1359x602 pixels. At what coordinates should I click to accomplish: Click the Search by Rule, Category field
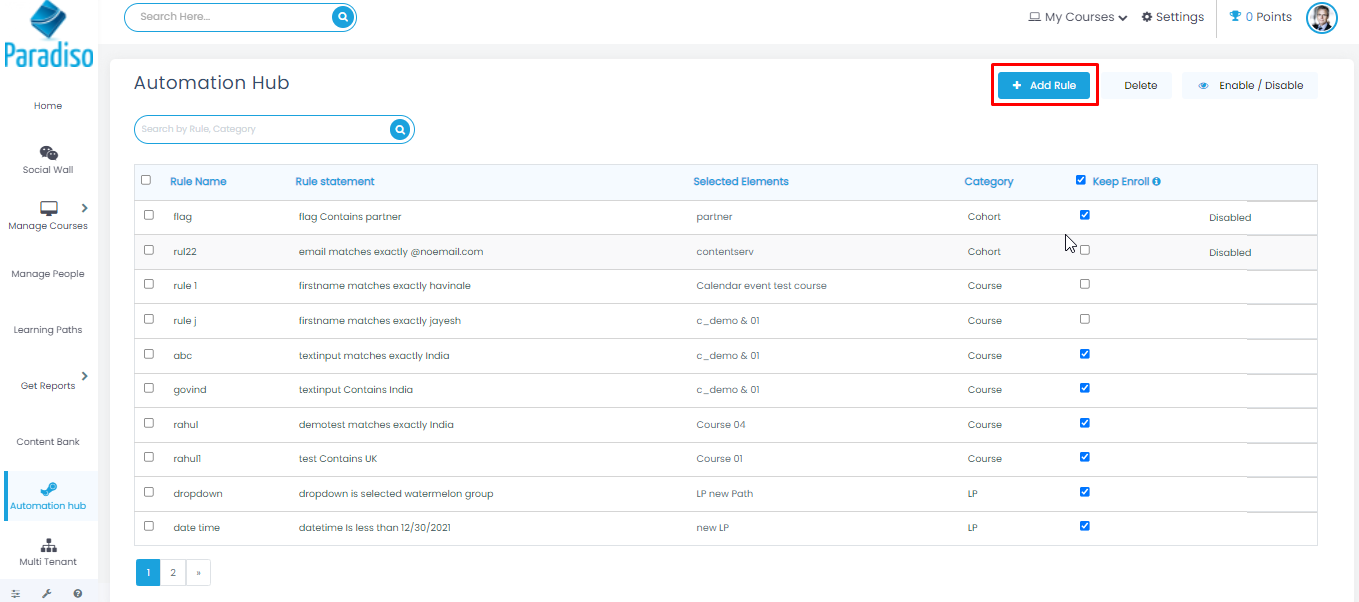pyautogui.click(x=260, y=129)
